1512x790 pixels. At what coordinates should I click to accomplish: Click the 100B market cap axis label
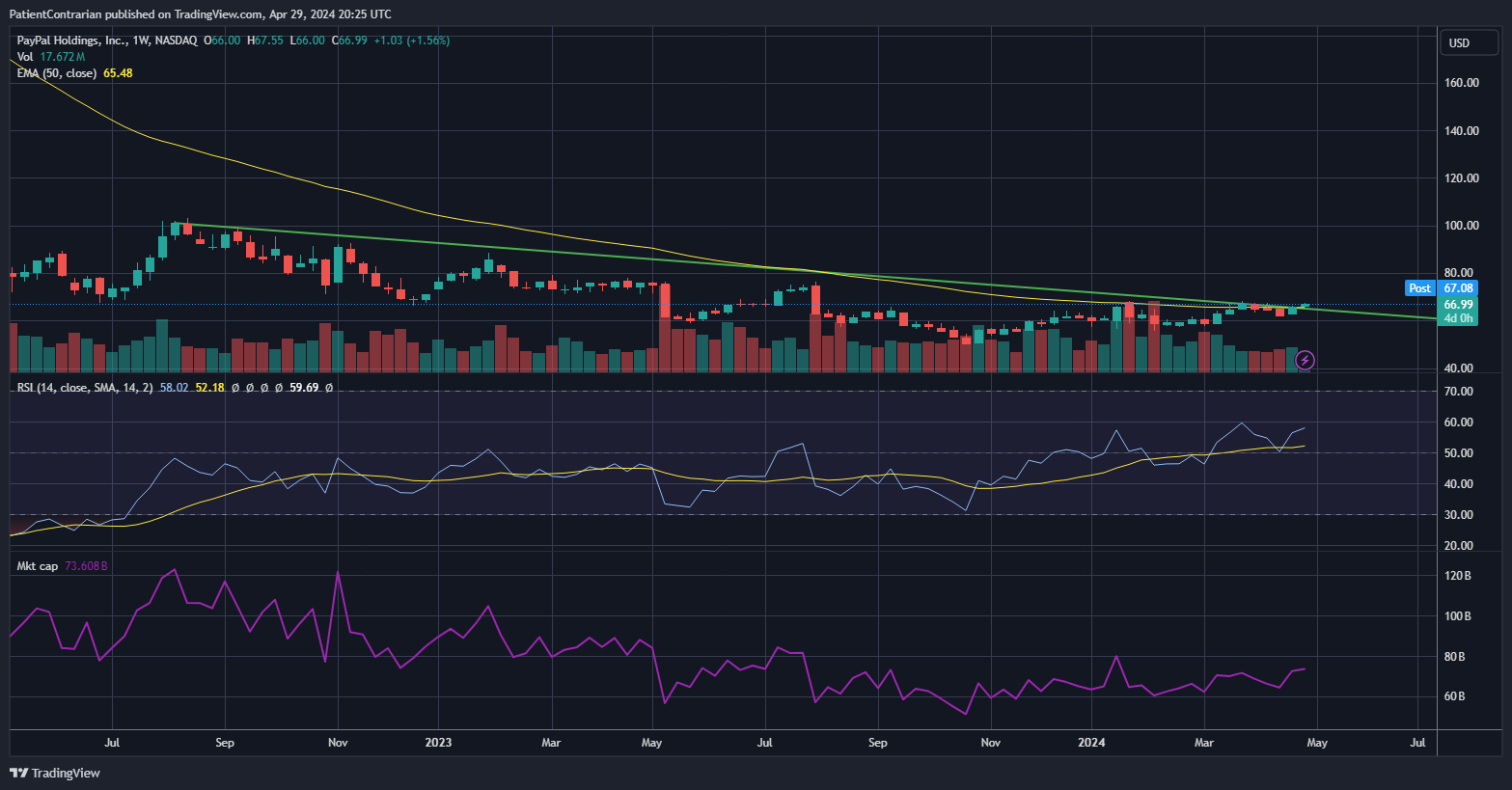[x=1457, y=616]
